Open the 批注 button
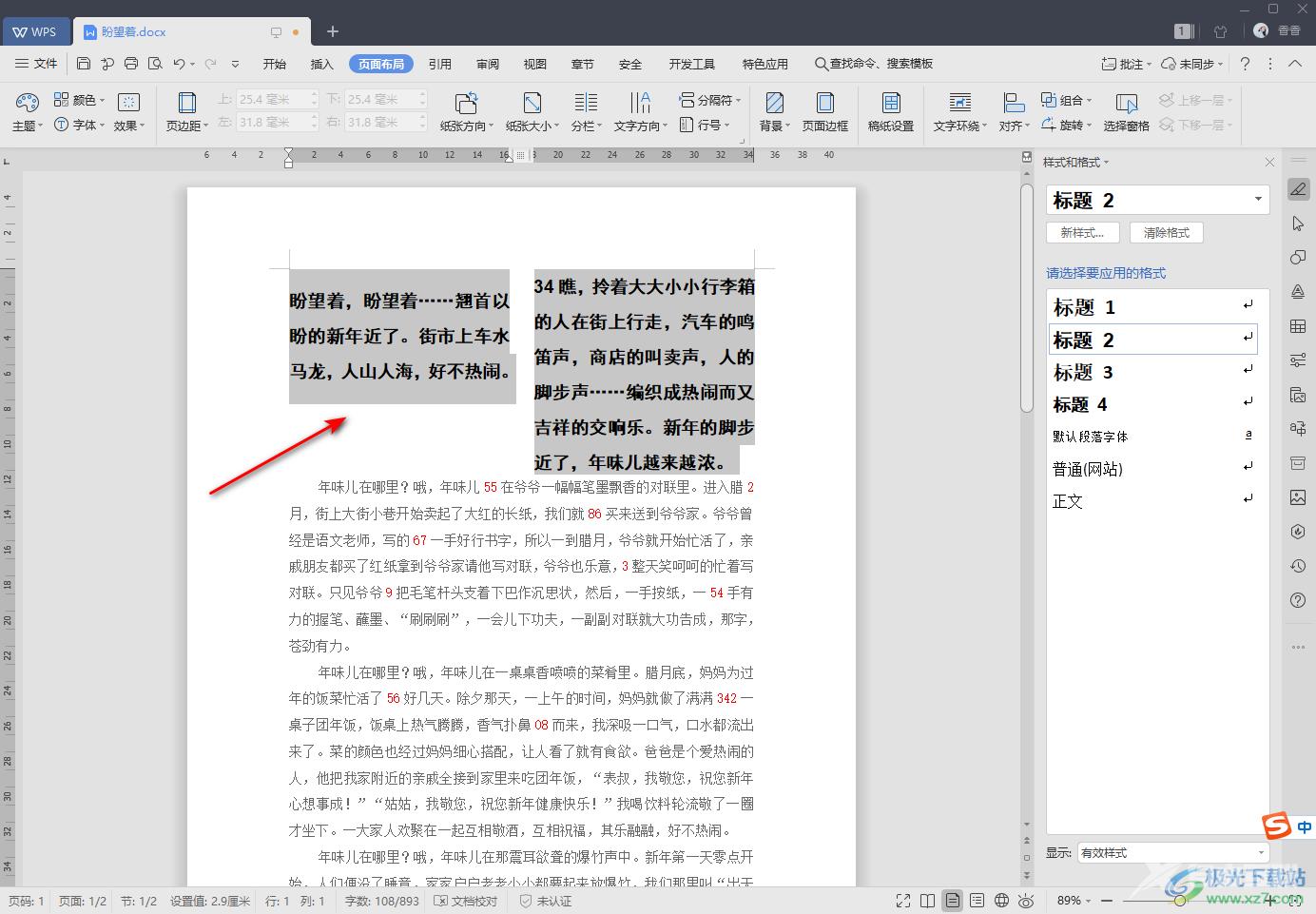 1126,64
